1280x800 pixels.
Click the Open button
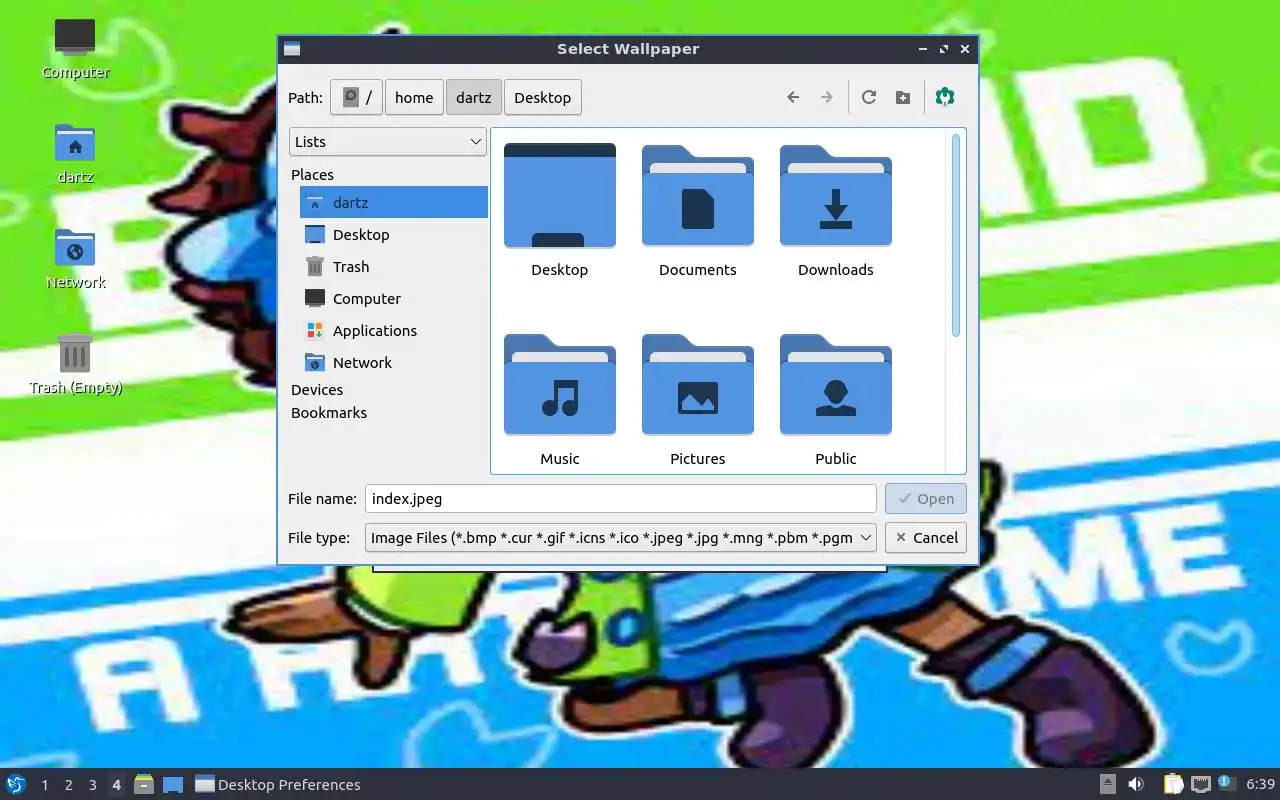pyautogui.click(x=926, y=499)
